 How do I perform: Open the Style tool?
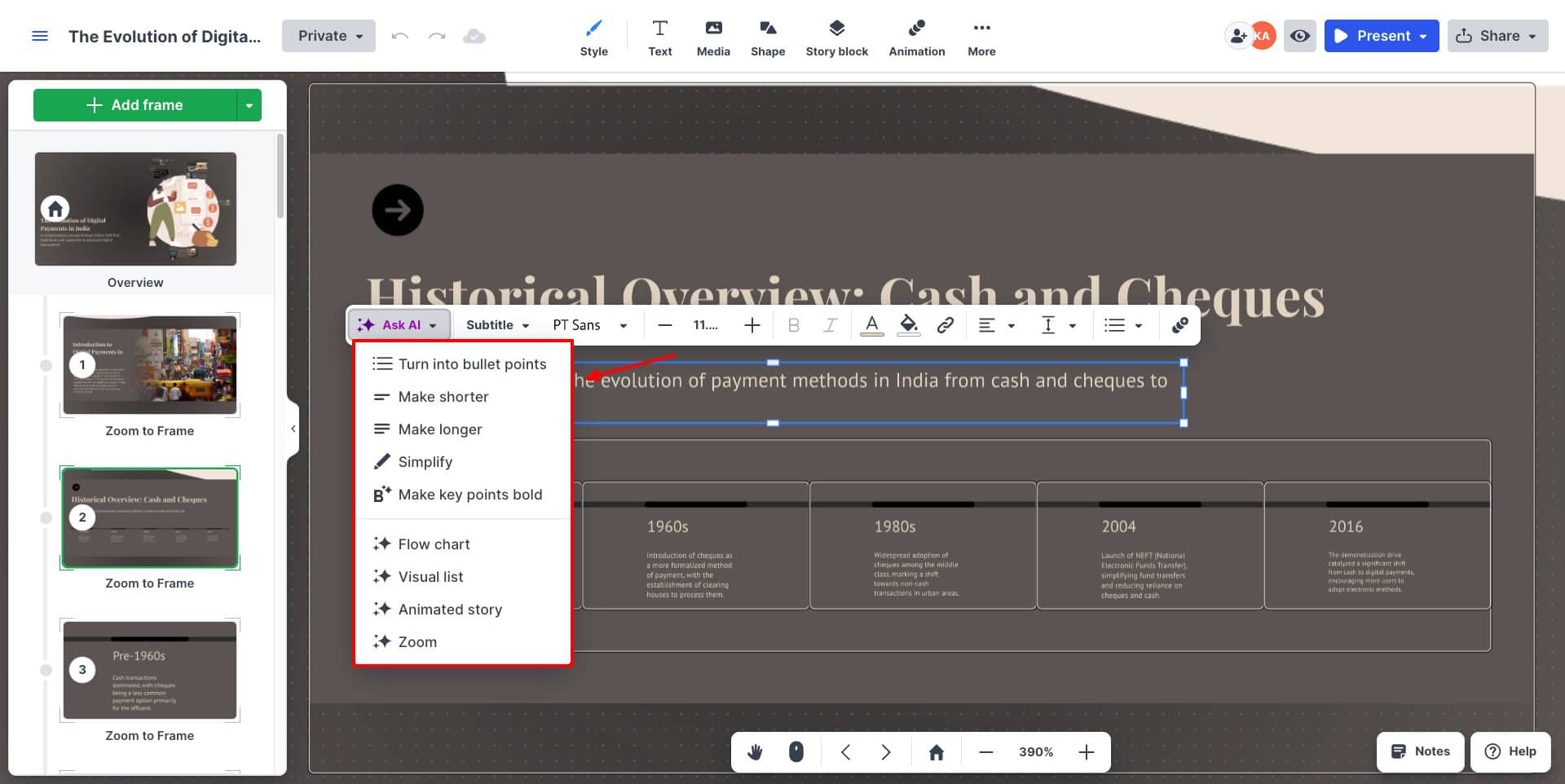pyautogui.click(x=593, y=37)
